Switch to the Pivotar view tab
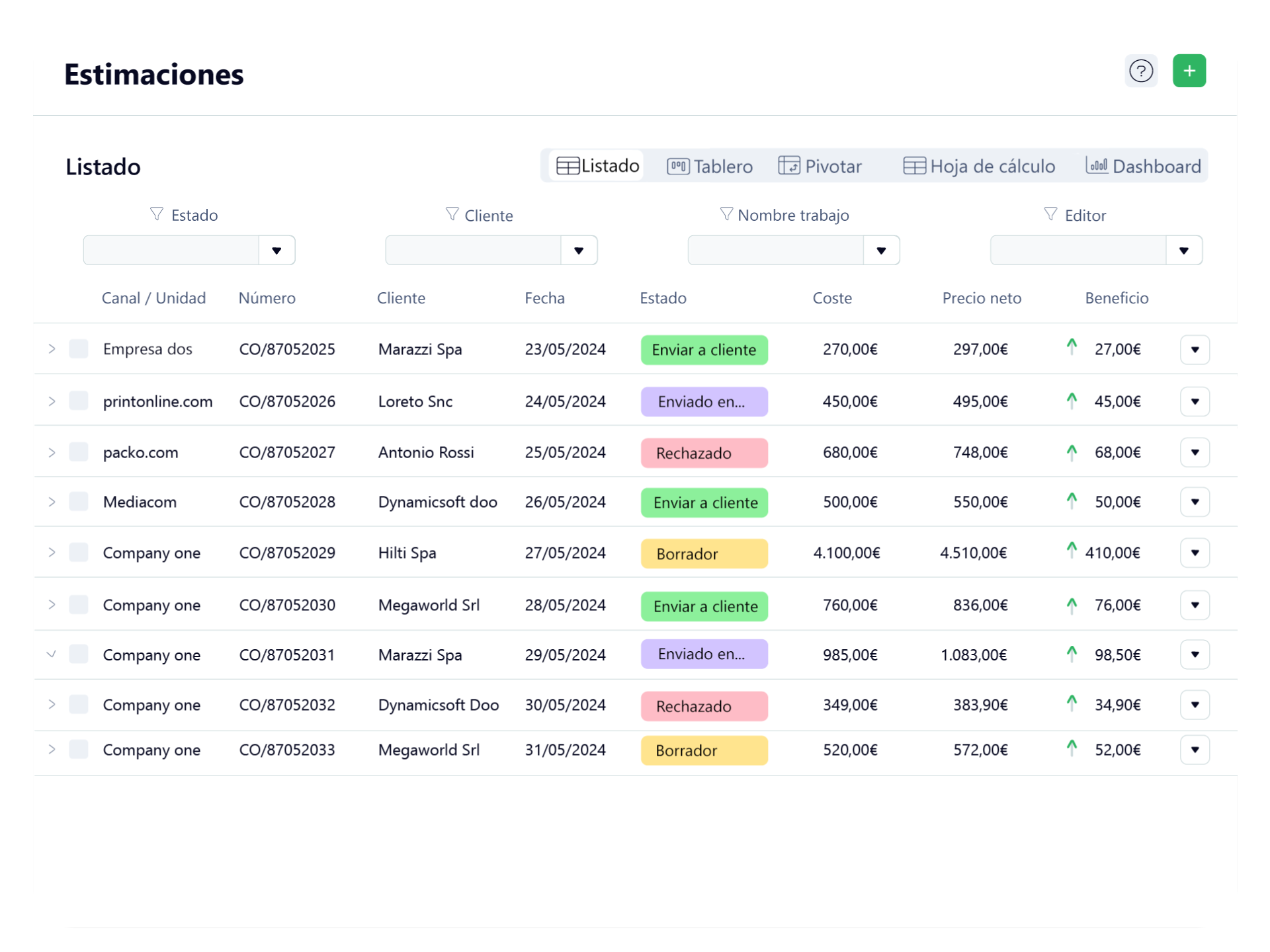 (820, 166)
